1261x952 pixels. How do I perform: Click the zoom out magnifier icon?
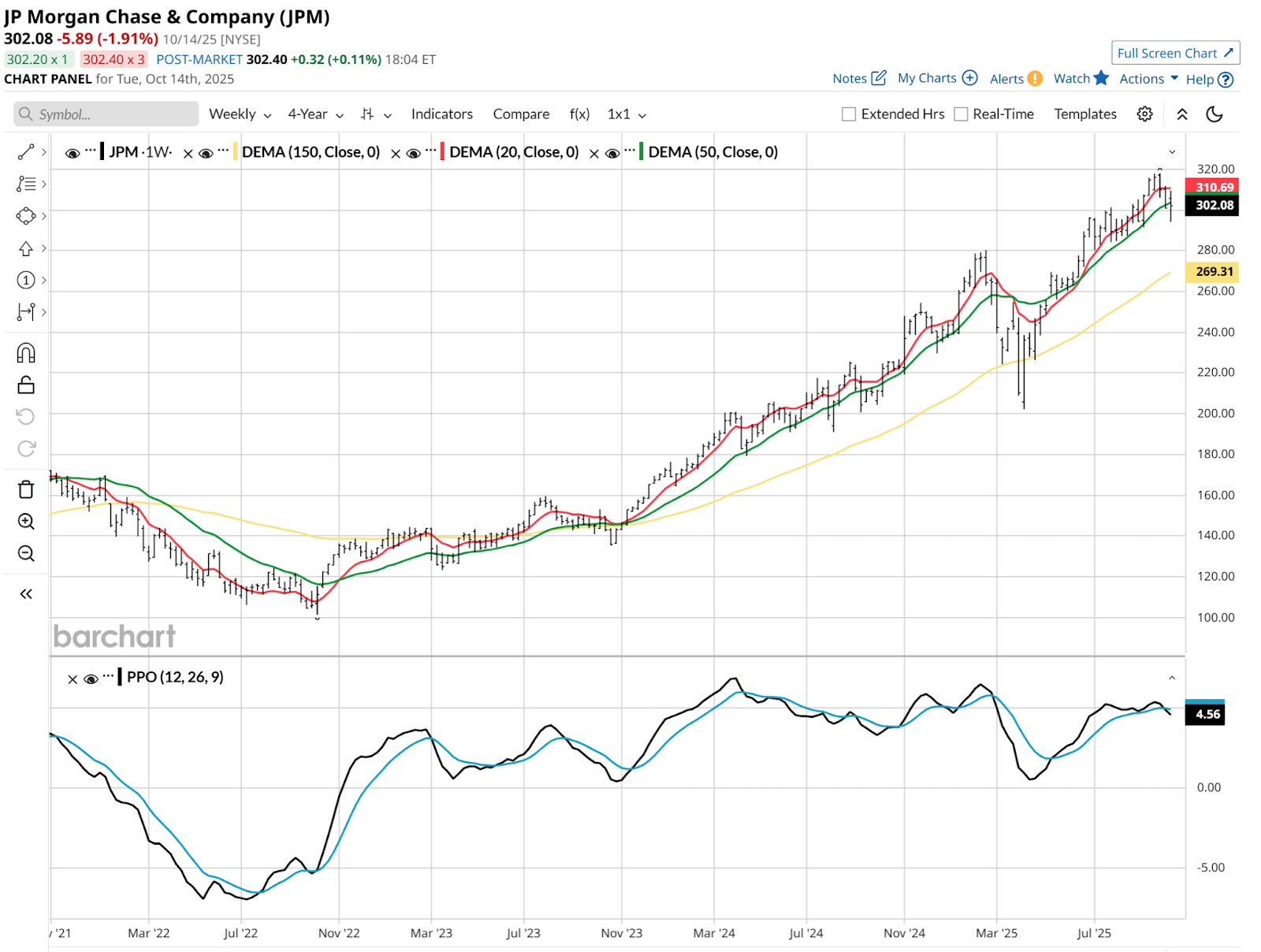pos(26,554)
